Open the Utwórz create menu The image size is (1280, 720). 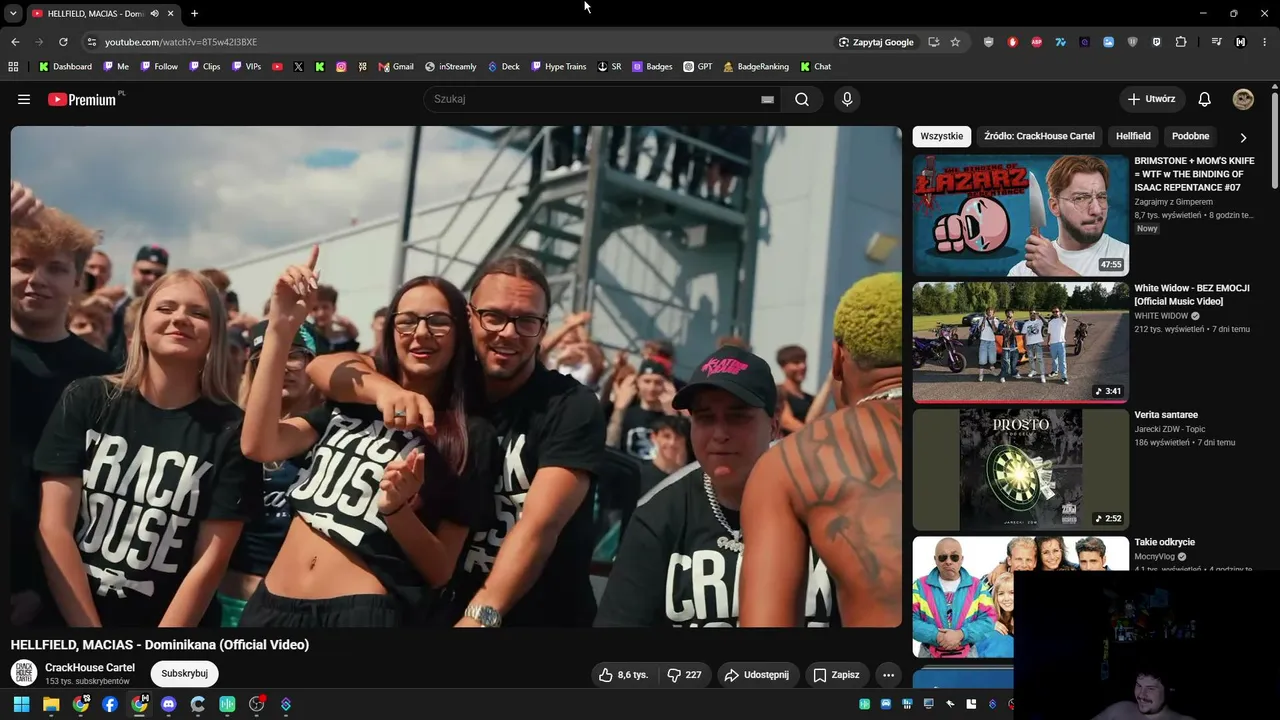(x=1152, y=99)
